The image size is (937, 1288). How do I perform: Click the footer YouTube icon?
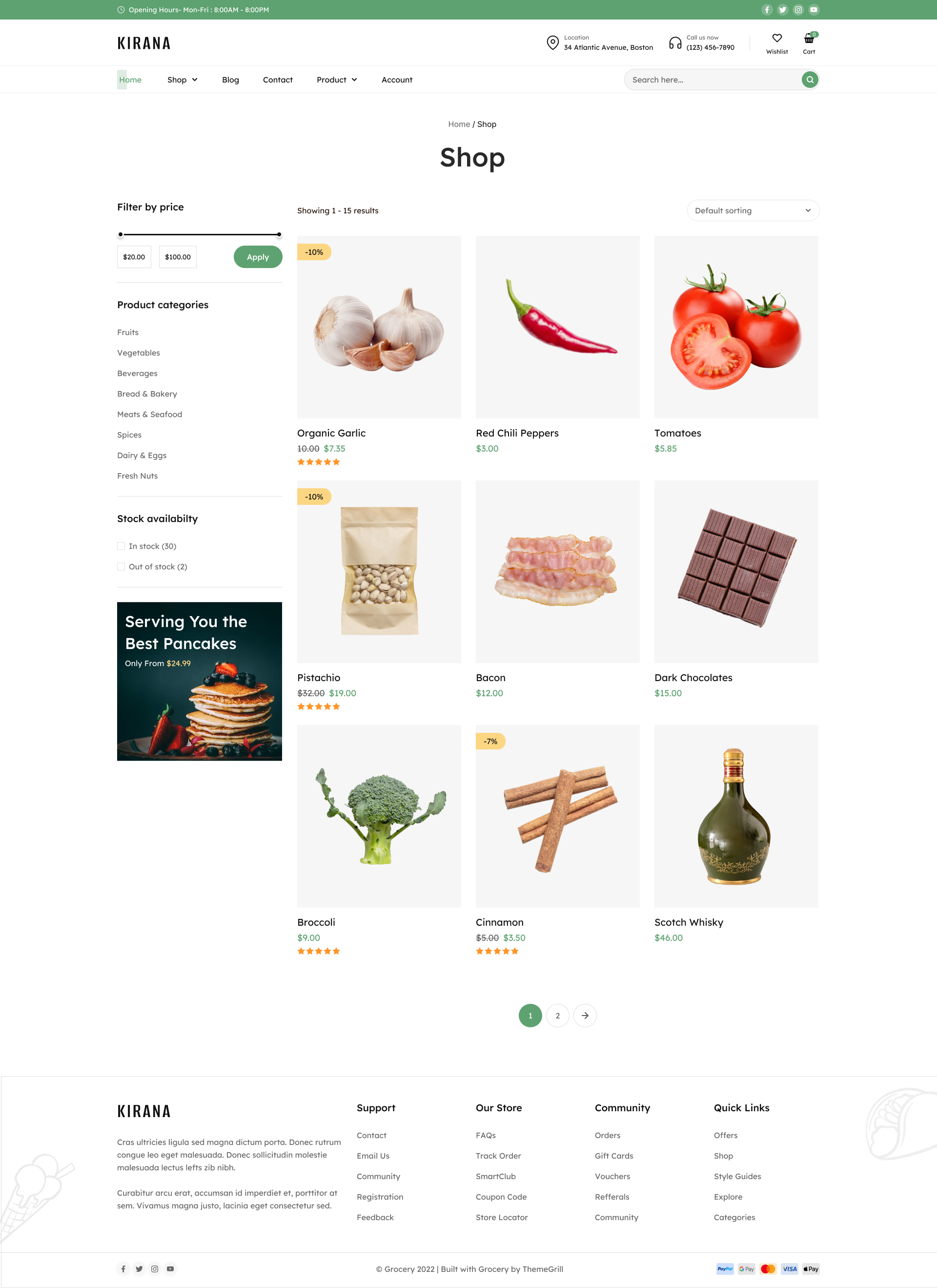click(x=170, y=1268)
